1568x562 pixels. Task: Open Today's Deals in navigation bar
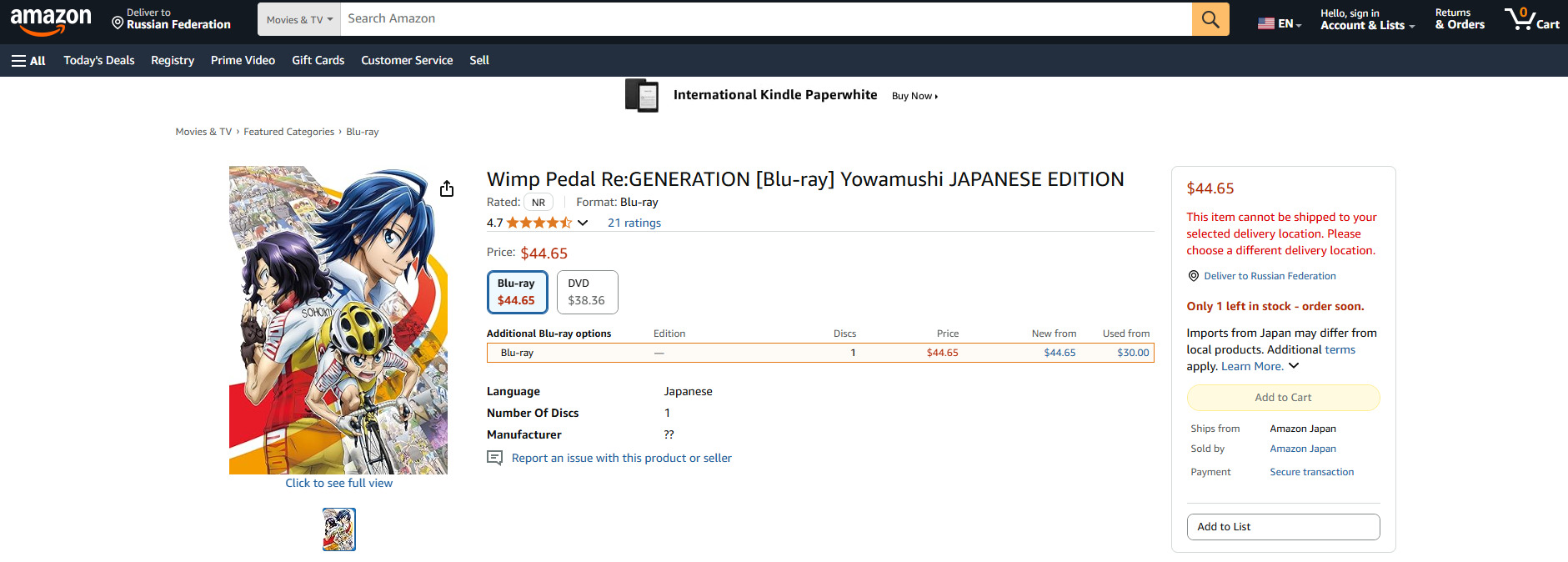click(x=99, y=61)
